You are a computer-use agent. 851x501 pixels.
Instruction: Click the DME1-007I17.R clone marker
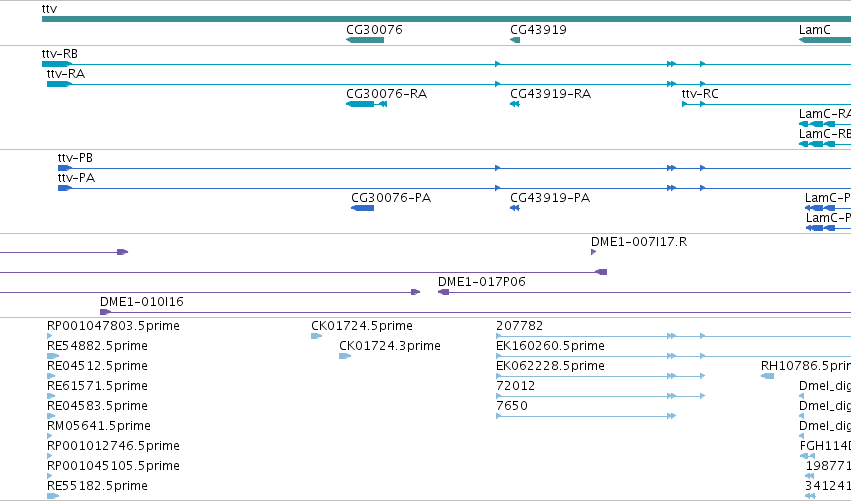point(594,252)
